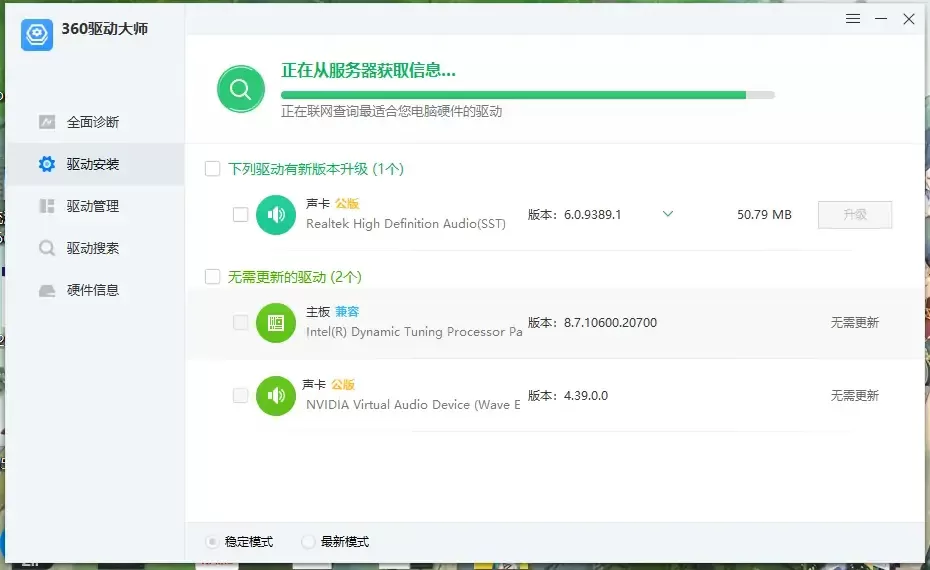Open the hamburger main menu
The height and width of the screenshot is (570, 930).
click(x=853, y=19)
